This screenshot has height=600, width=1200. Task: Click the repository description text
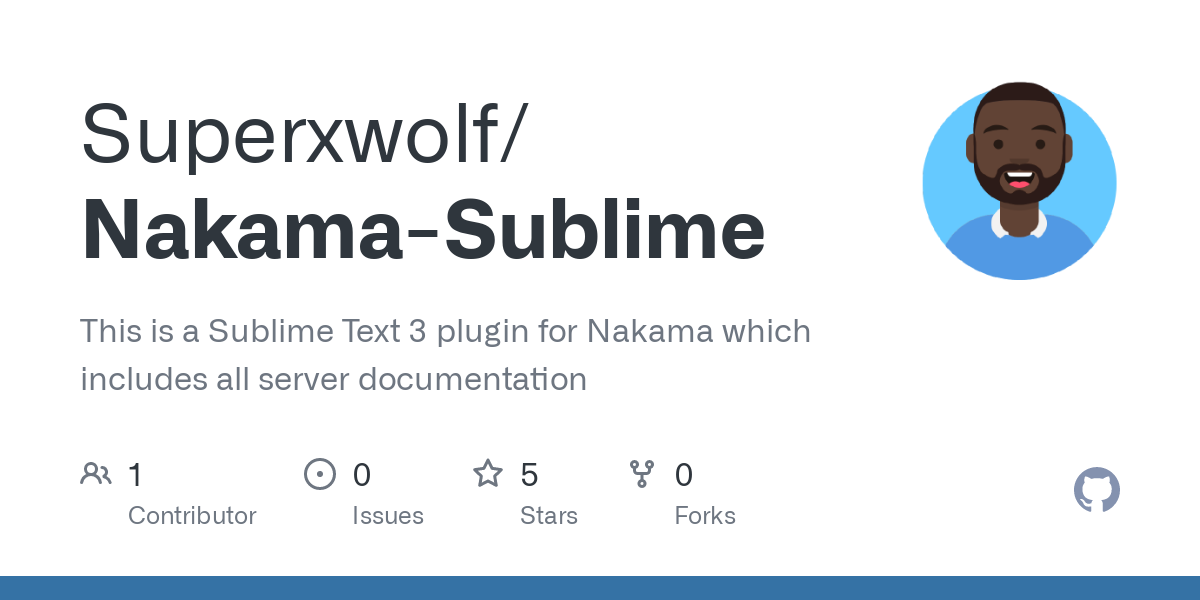pyautogui.click(x=445, y=355)
